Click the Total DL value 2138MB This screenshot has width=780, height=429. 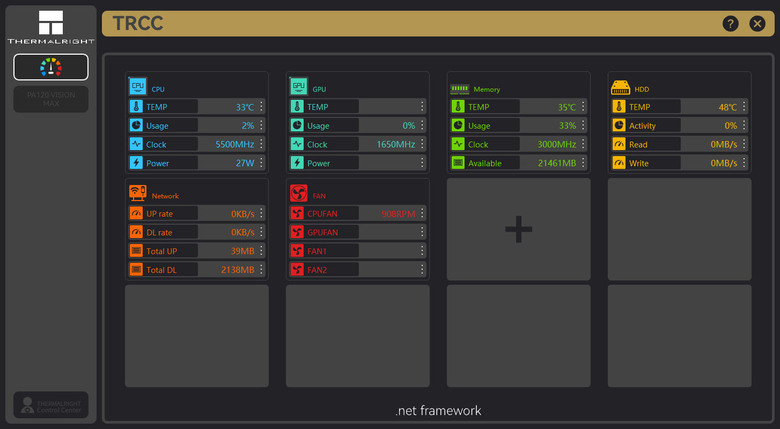[238, 270]
